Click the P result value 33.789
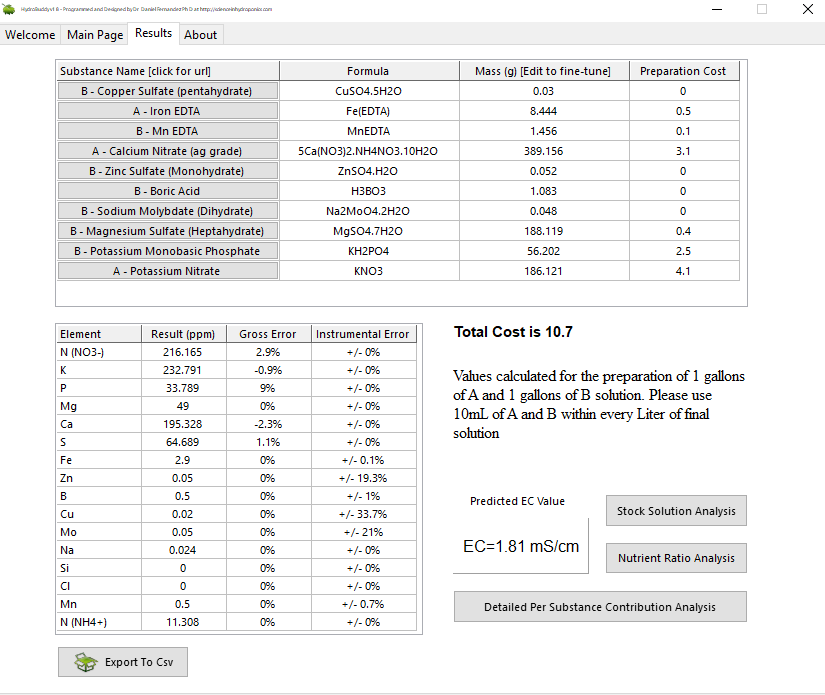 [184, 388]
